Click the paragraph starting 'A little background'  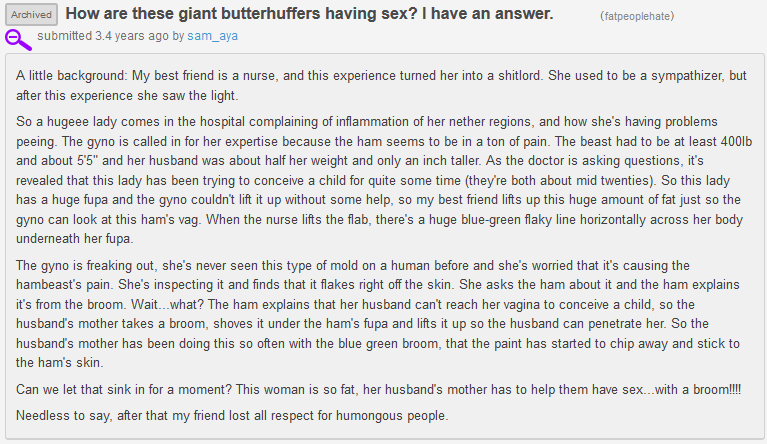tap(381, 86)
